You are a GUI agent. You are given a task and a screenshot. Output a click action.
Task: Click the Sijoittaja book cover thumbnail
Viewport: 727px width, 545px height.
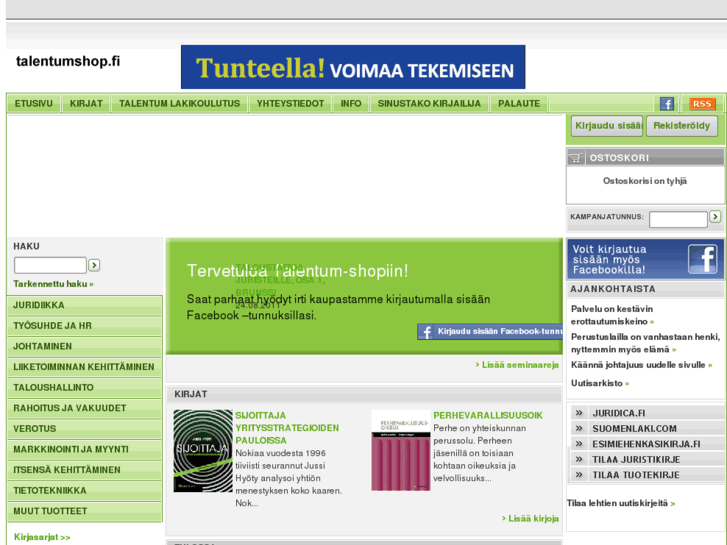[x=203, y=450]
